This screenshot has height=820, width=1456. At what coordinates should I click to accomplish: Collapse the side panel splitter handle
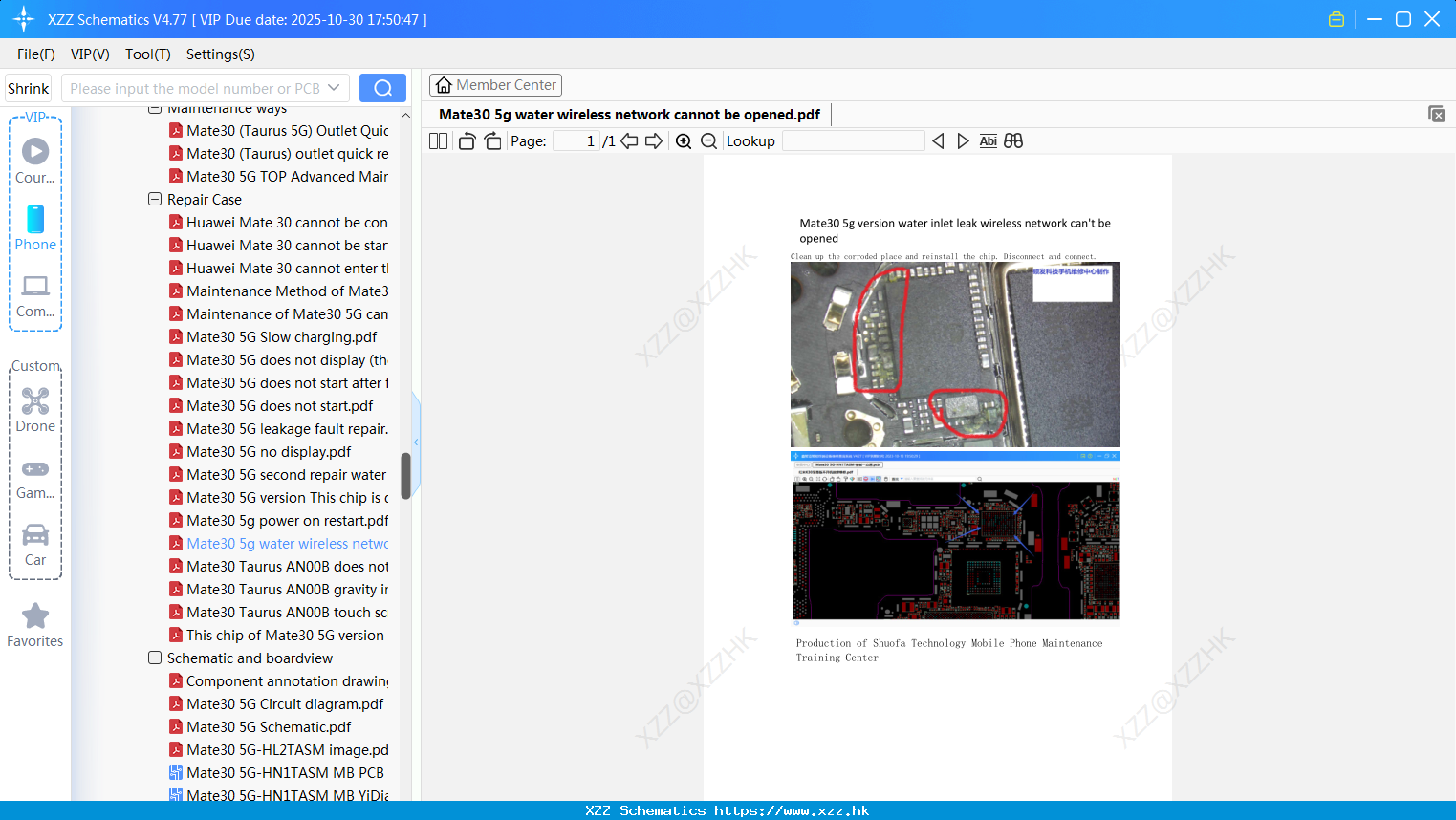click(x=416, y=442)
